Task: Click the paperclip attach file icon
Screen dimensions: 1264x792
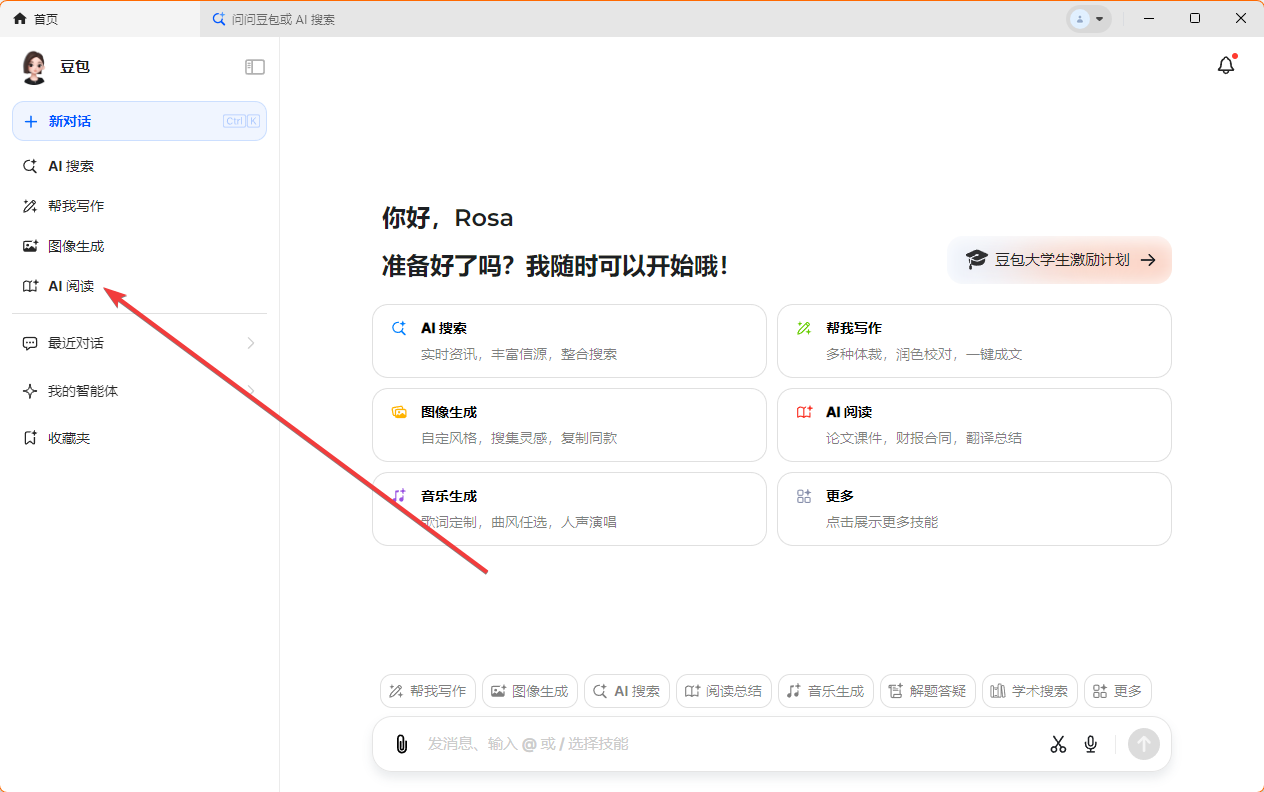Action: [x=402, y=744]
